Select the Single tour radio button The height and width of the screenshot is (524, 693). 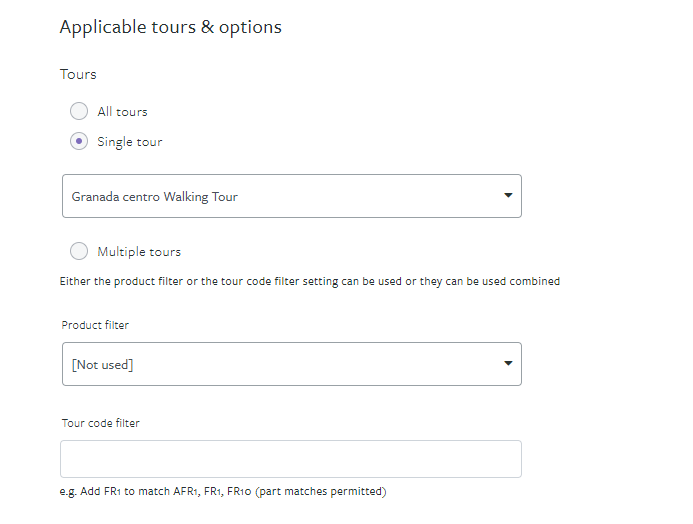(x=79, y=141)
